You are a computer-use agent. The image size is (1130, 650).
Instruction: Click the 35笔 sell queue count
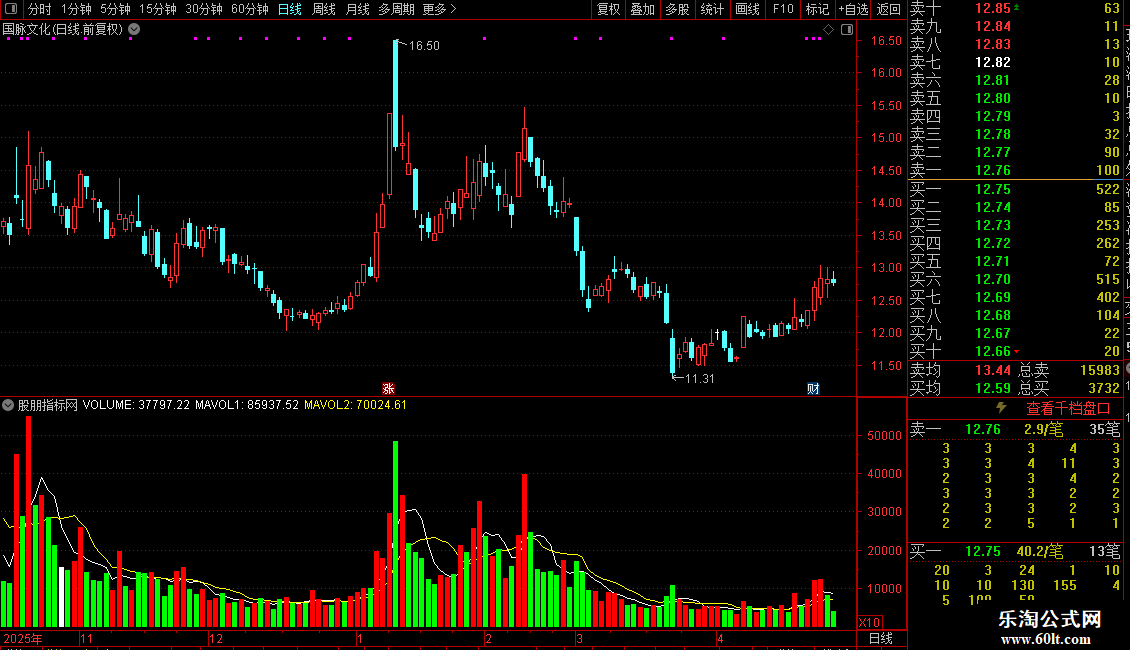click(1104, 429)
